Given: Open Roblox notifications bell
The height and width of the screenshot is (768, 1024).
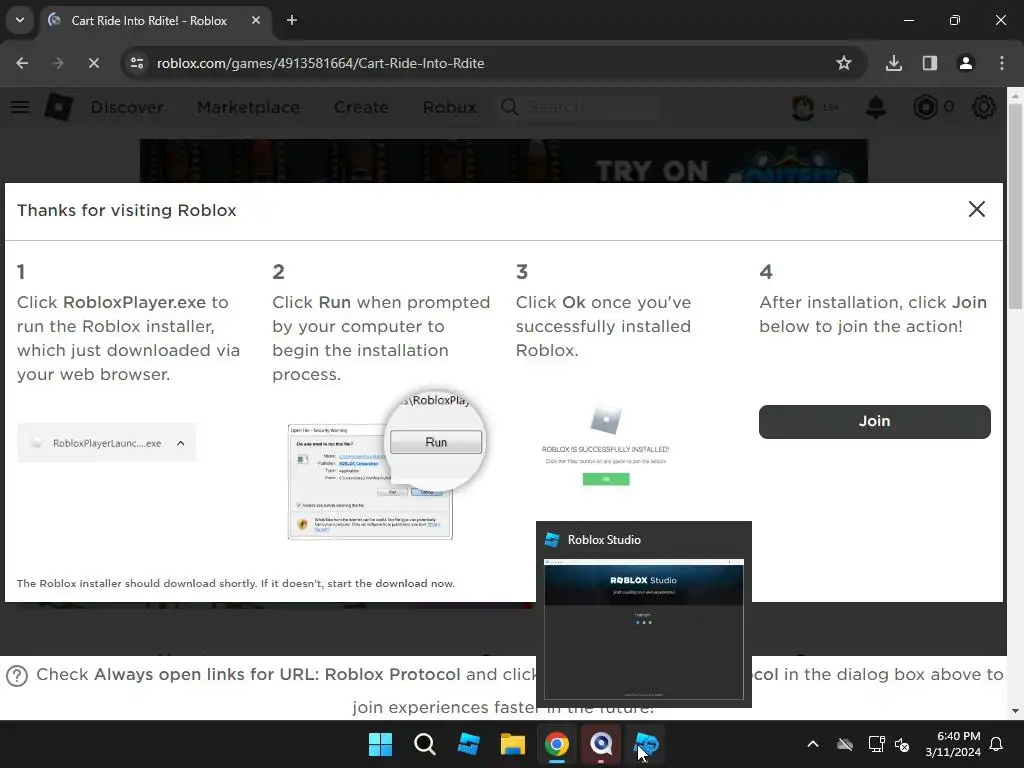Looking at the screenshot, I should coord(876,107).
